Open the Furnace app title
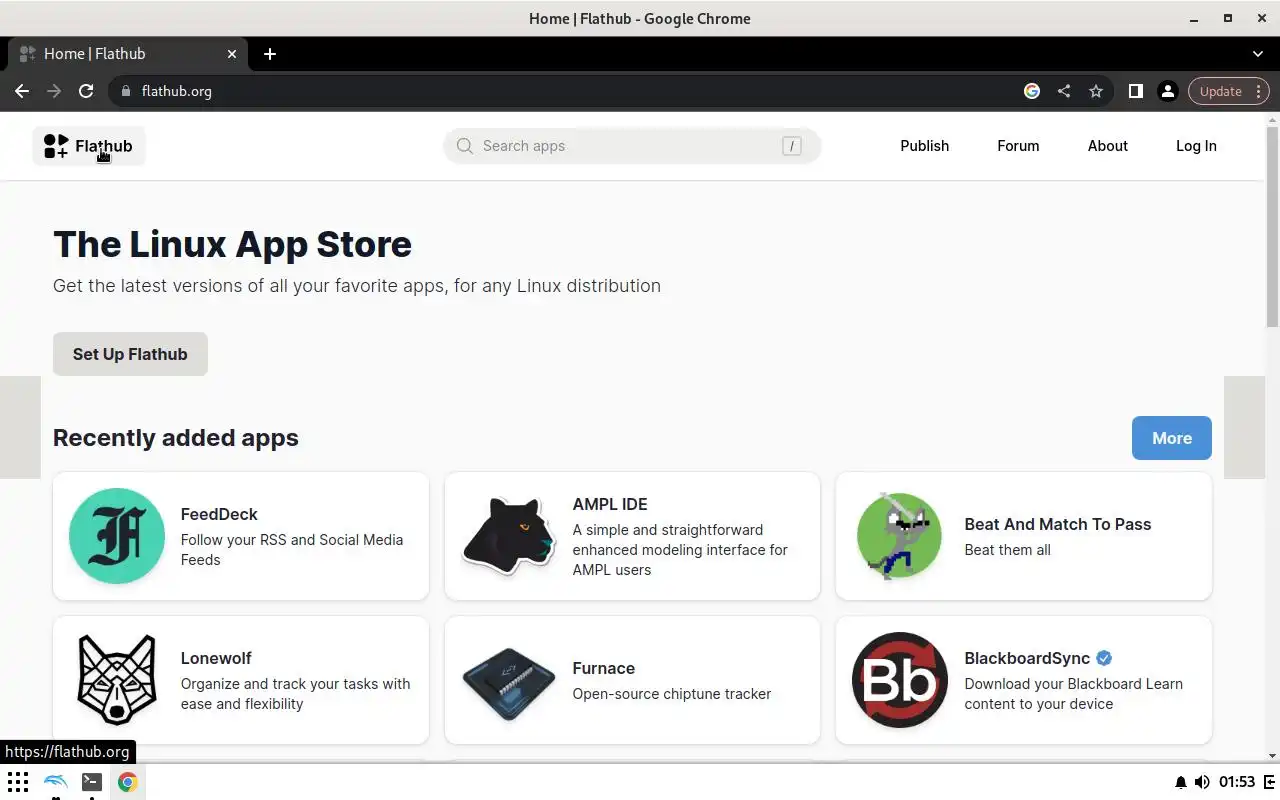This screenshot has height=800, width=1280. coord(604,668)
